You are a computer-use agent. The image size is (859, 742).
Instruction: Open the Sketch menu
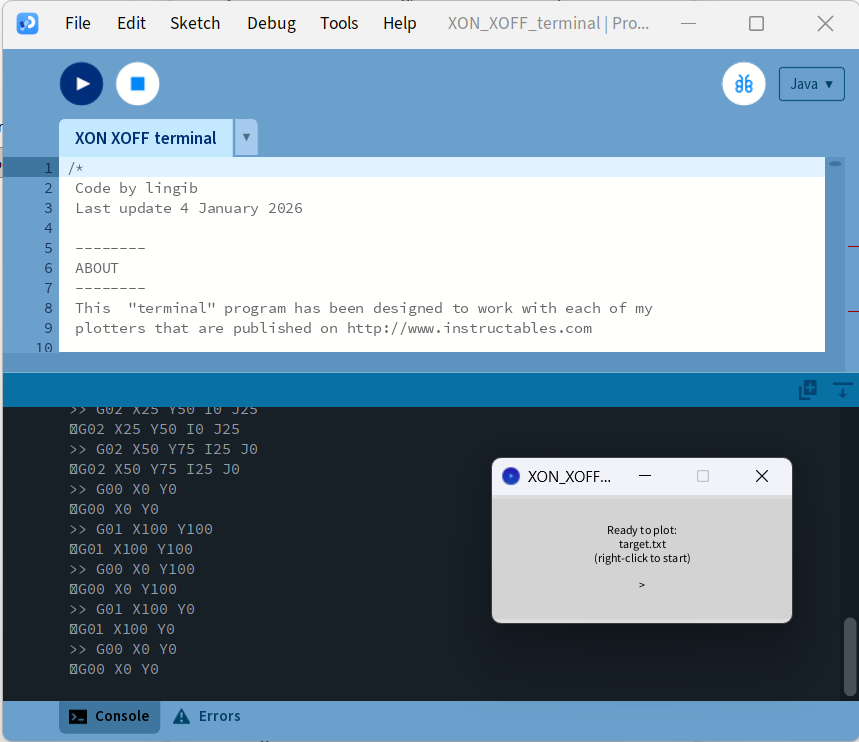pos(195,24)
